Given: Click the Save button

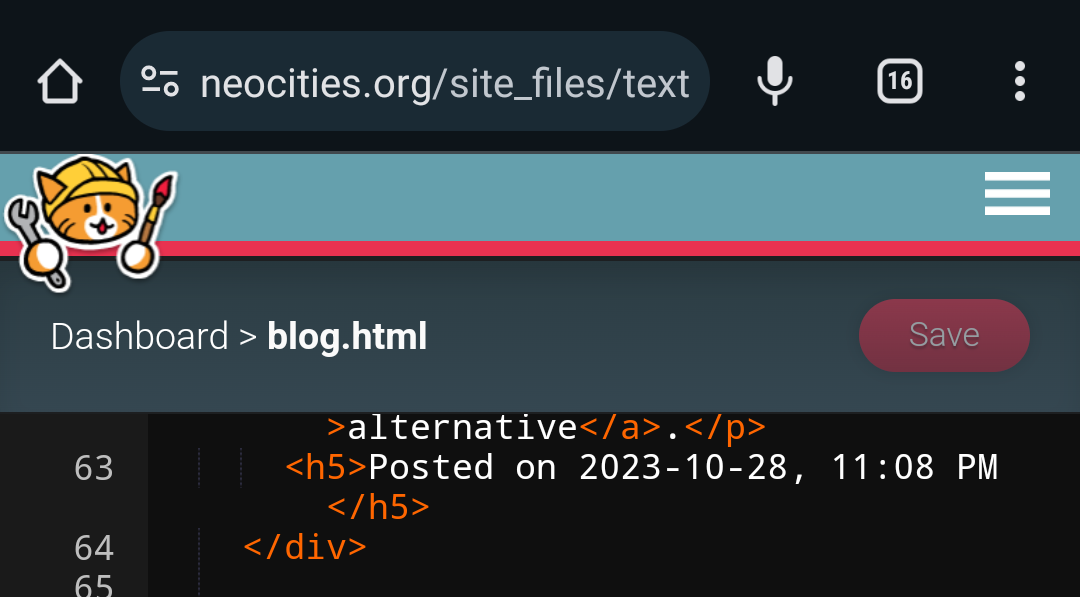Looking at the screenshot, I should pyautogui.click(x=944, y=335).
